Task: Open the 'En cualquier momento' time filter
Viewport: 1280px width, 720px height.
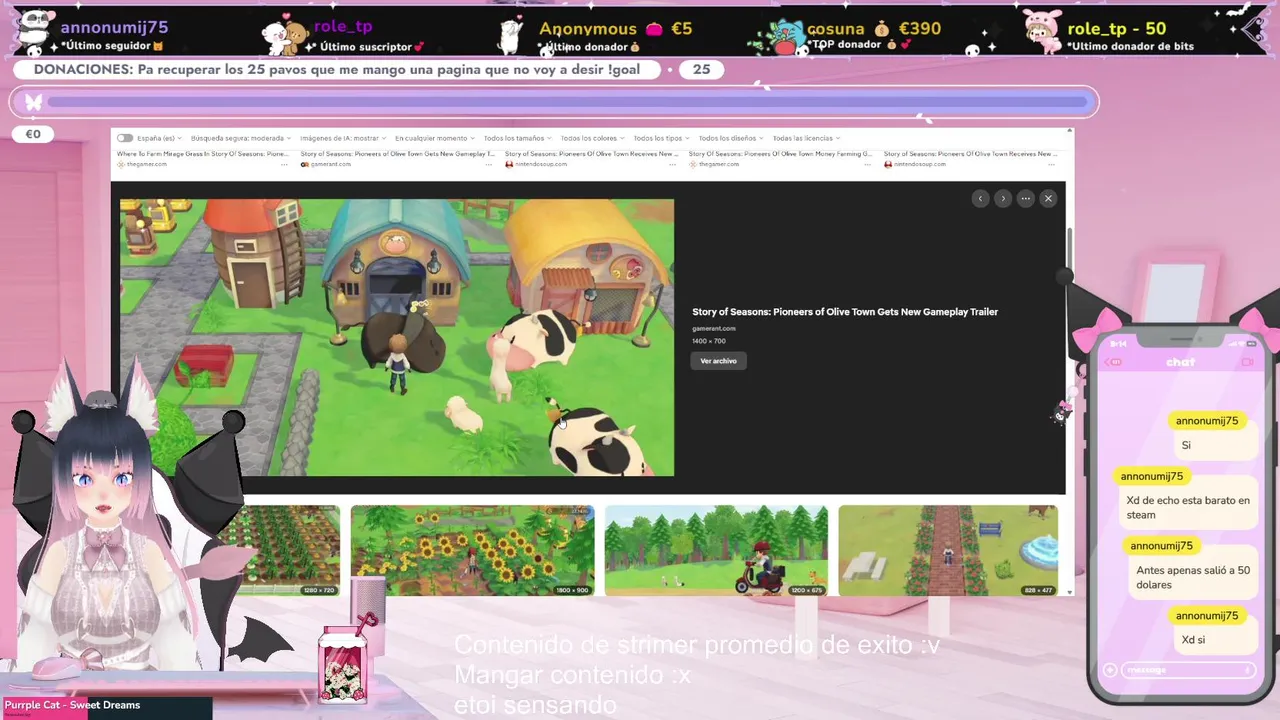Action: 434,138
